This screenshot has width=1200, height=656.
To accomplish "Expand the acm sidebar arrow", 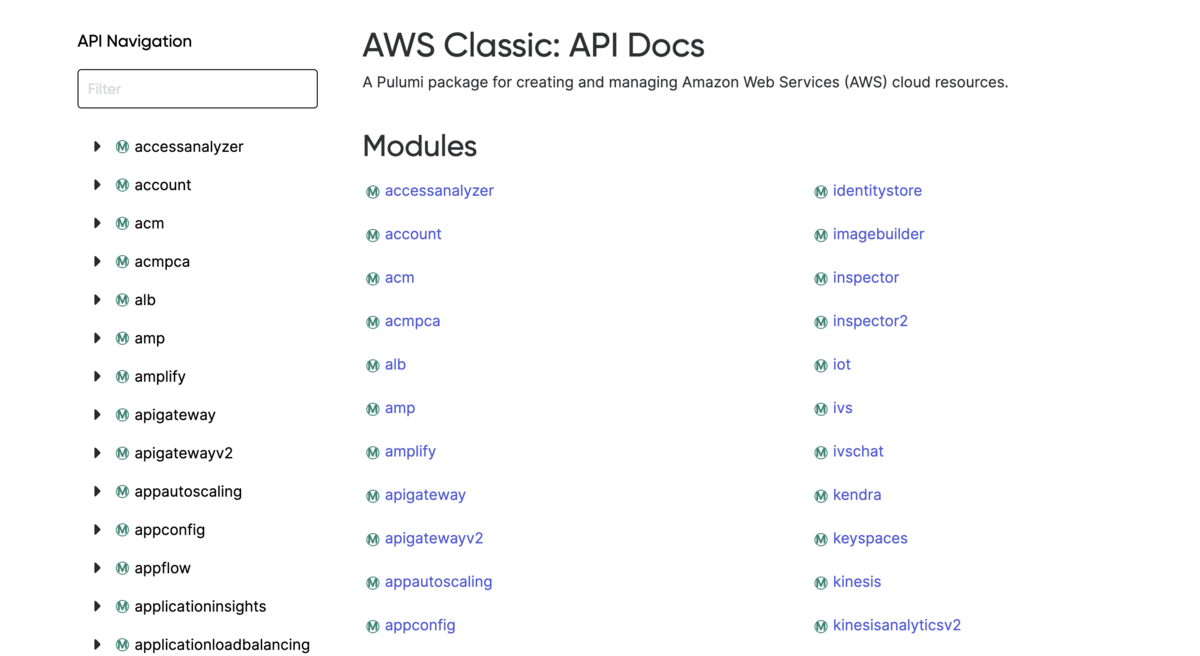I will [x=97, y=223].
